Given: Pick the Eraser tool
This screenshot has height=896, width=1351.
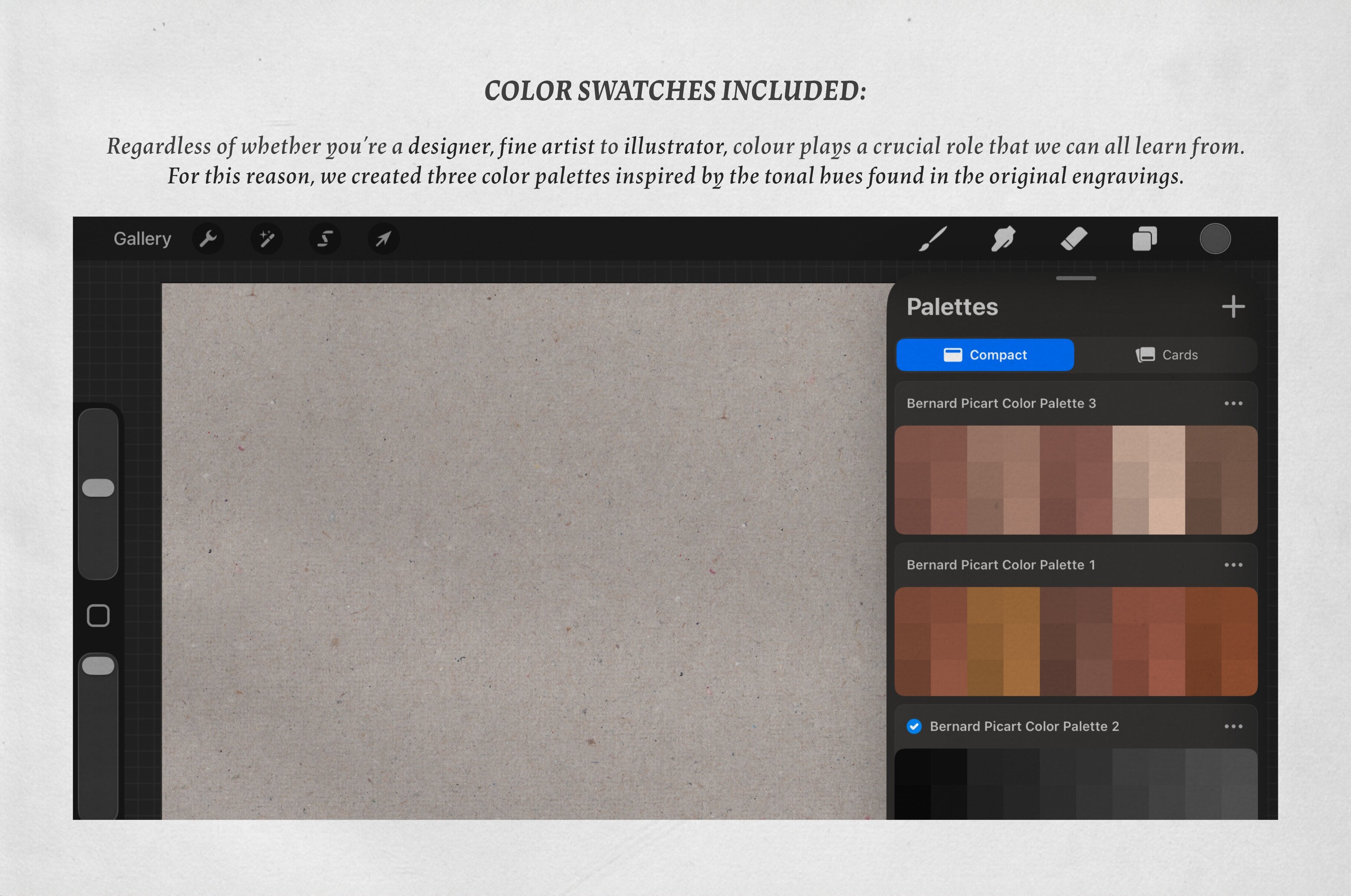Looking at the screenshot, I should (1074, 239).
